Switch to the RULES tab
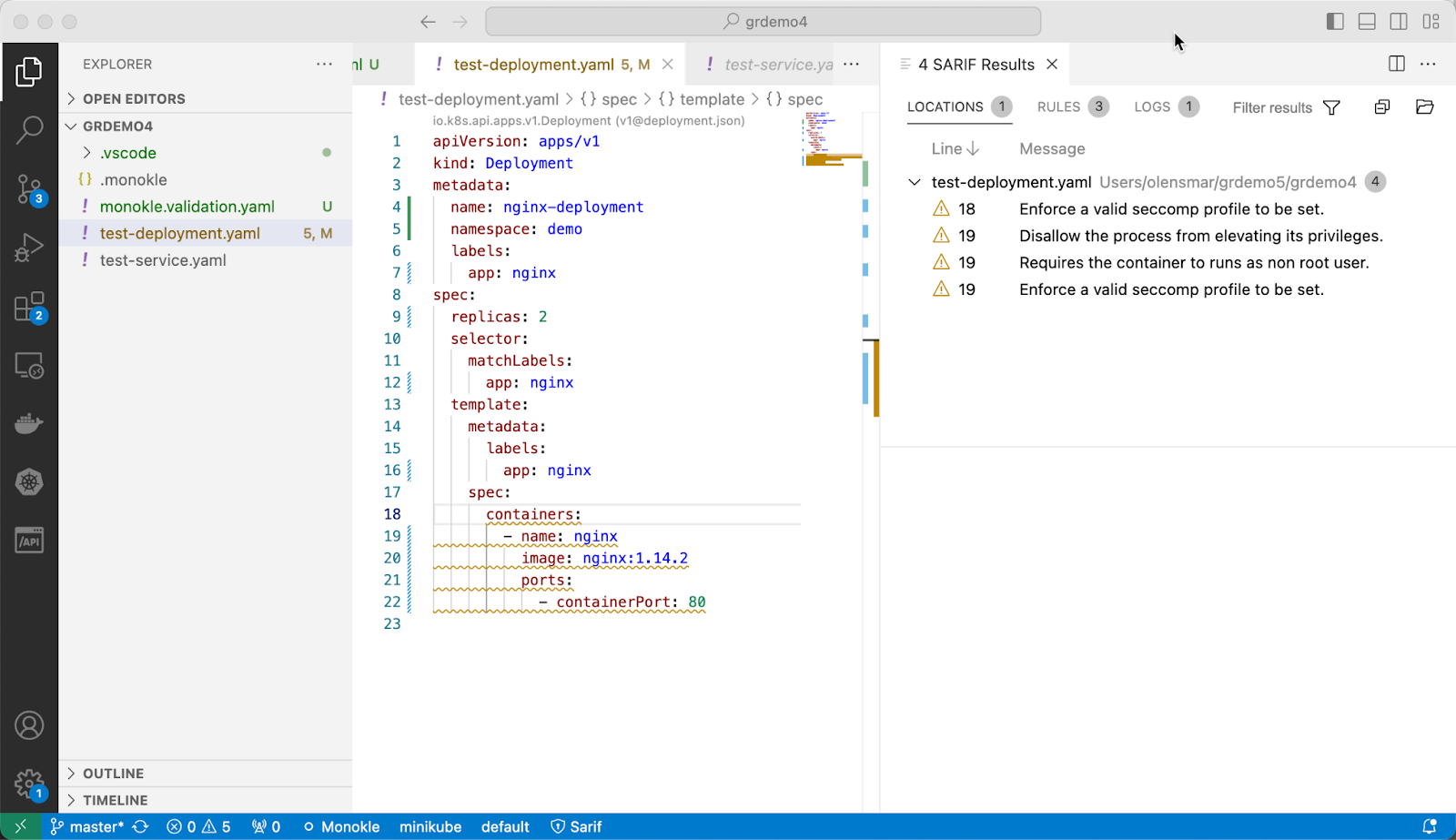The height and width of the screenshot is (840, 1456). tap(1058, 106)
